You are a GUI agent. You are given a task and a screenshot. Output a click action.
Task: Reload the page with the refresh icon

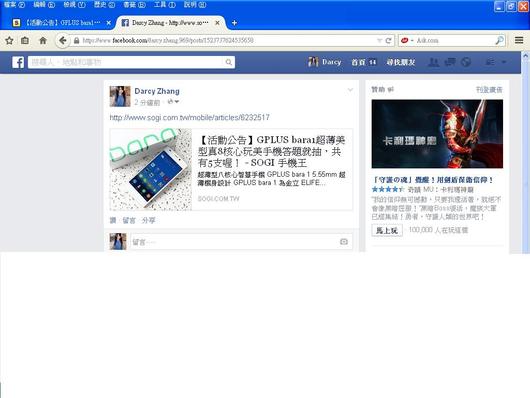tap(389, 41)
